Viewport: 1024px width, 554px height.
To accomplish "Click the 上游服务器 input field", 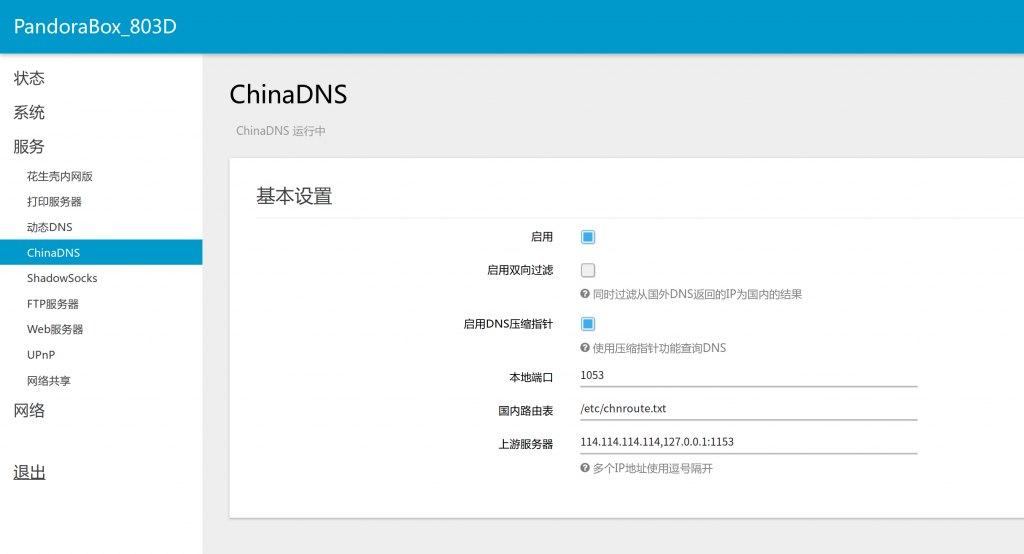I will [748, 442].
